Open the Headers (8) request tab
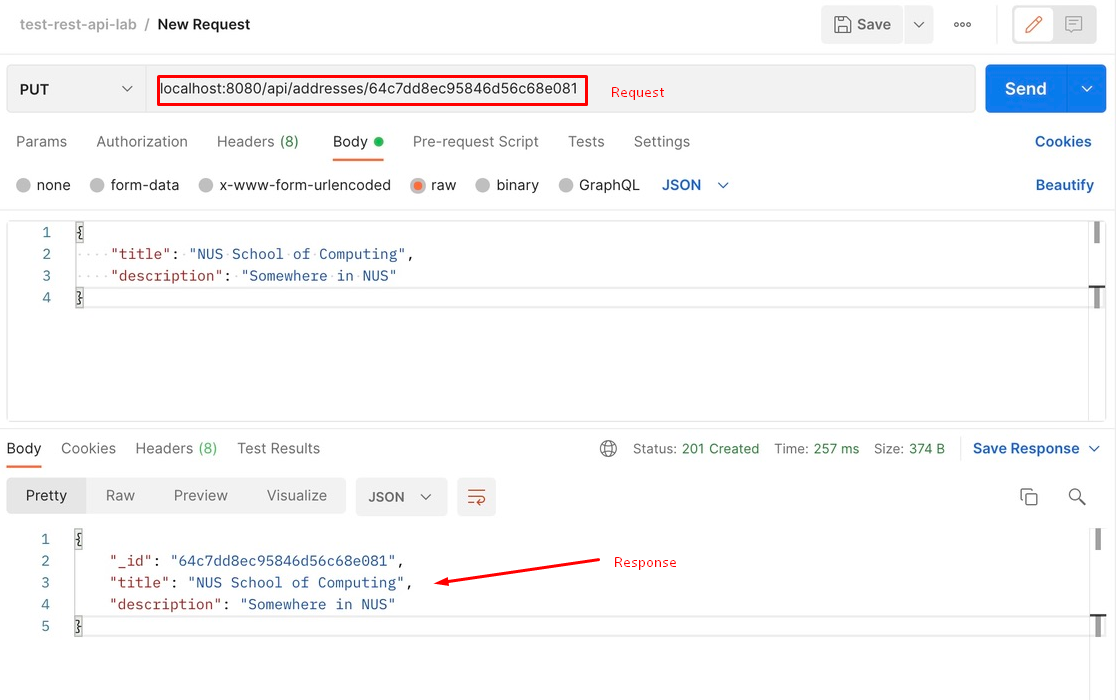This screenshot has height=700, width=1116. (257, 142)
